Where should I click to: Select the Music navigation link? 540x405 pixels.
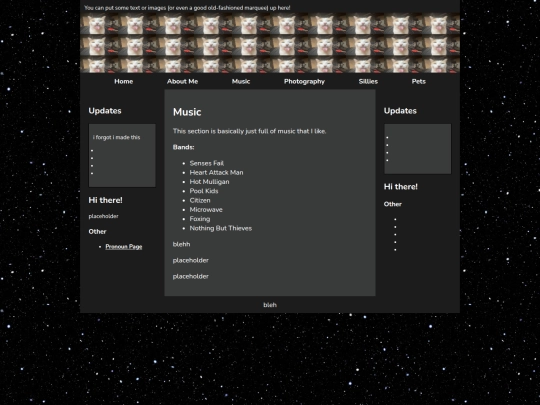[241, 82]
